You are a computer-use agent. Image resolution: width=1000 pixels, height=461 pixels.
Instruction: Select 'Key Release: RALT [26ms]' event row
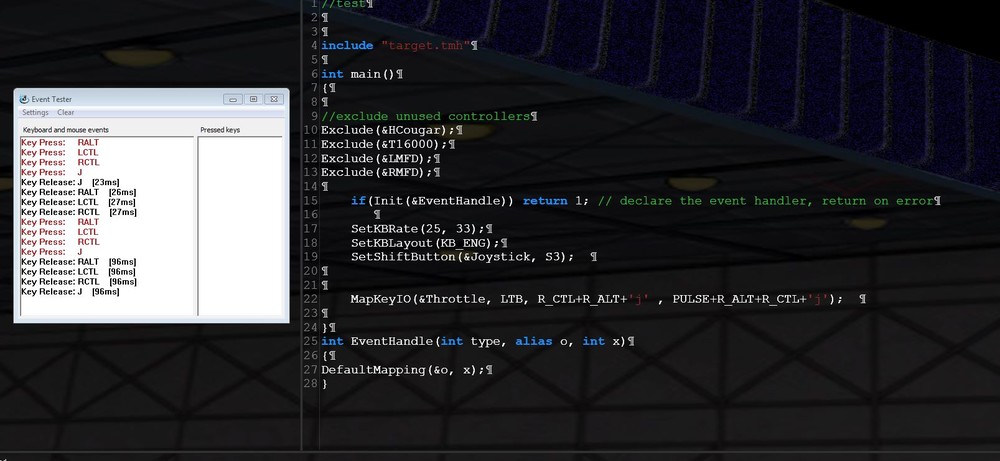pos(78,192)
